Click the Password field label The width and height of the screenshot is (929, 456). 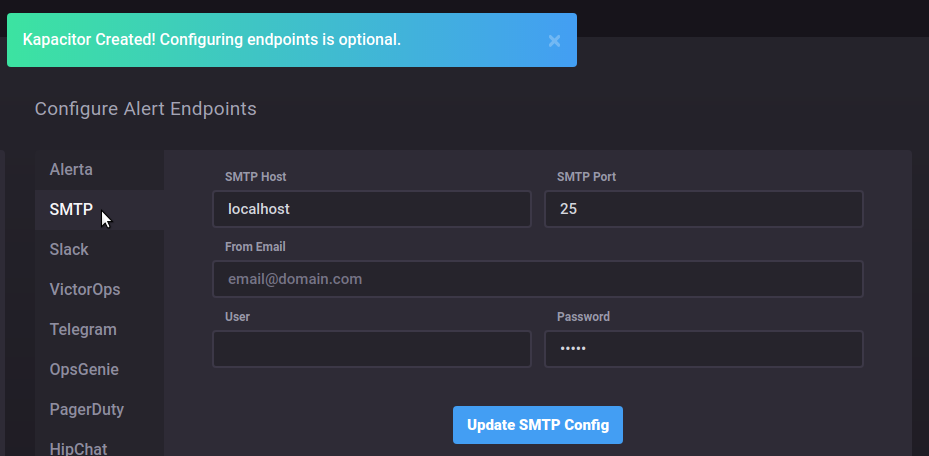(583, 317)
